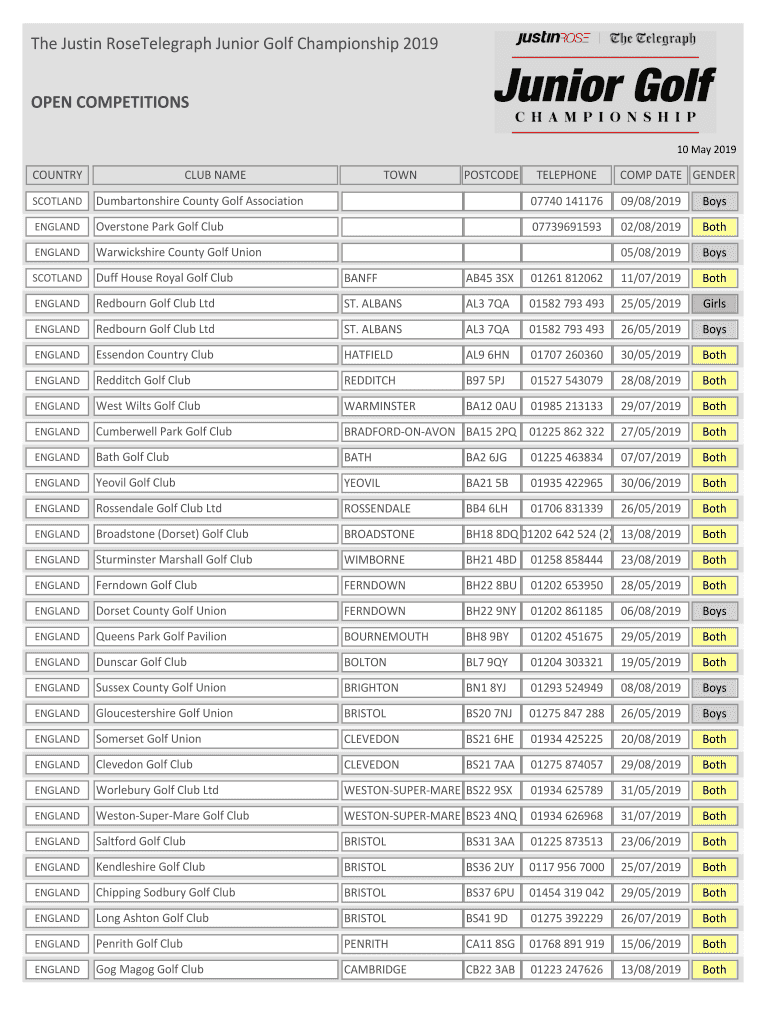The height and width of the screenshot is (1024, 770).
Task: Select the GENDER column header
Action: (x=713, y=175)
